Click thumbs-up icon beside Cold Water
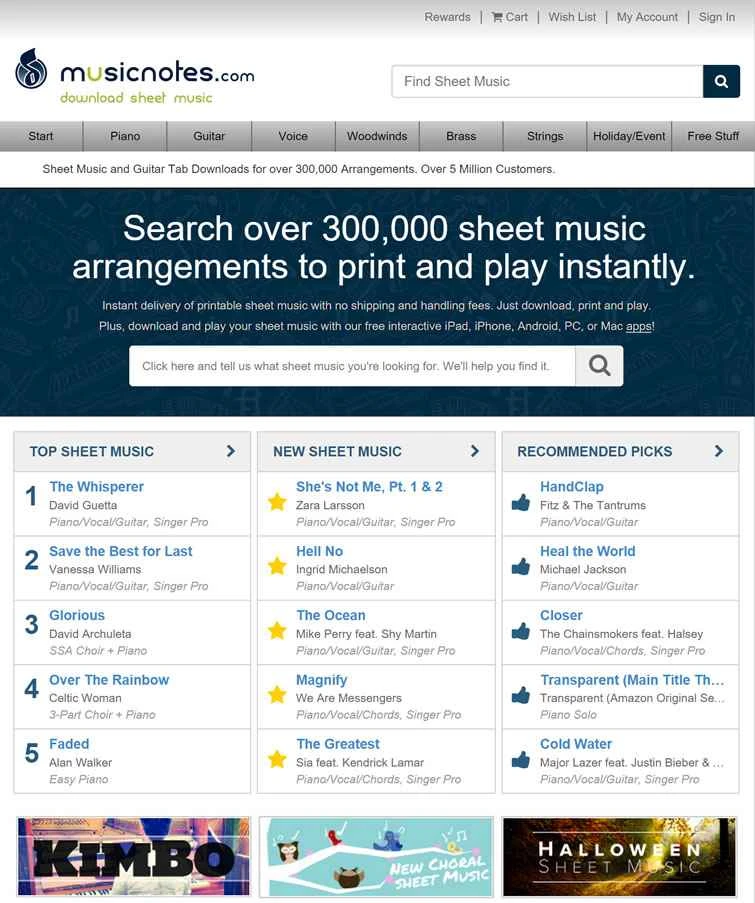The width and height of the screenshot is (755, 903). tap(521, 760)
